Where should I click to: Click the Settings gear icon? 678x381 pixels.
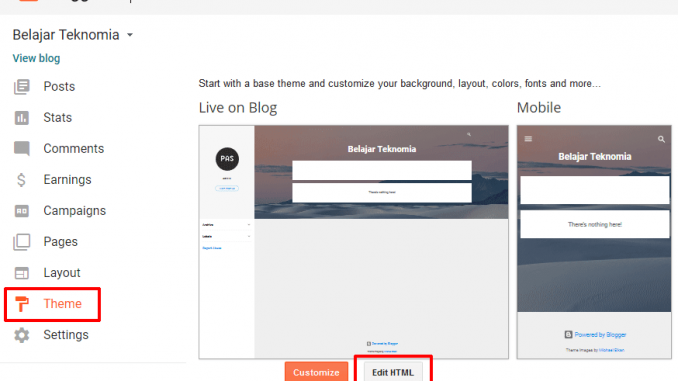tap(22, 335)
